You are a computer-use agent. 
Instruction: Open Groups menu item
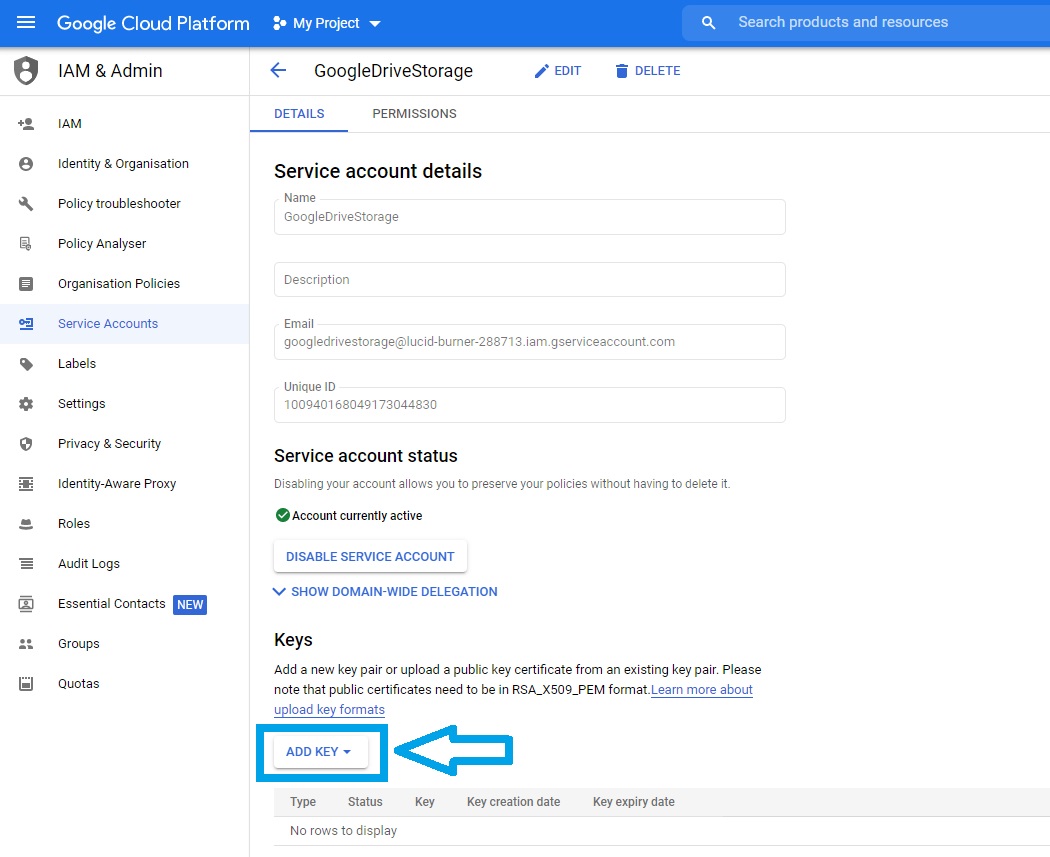[x=125, y=644]
